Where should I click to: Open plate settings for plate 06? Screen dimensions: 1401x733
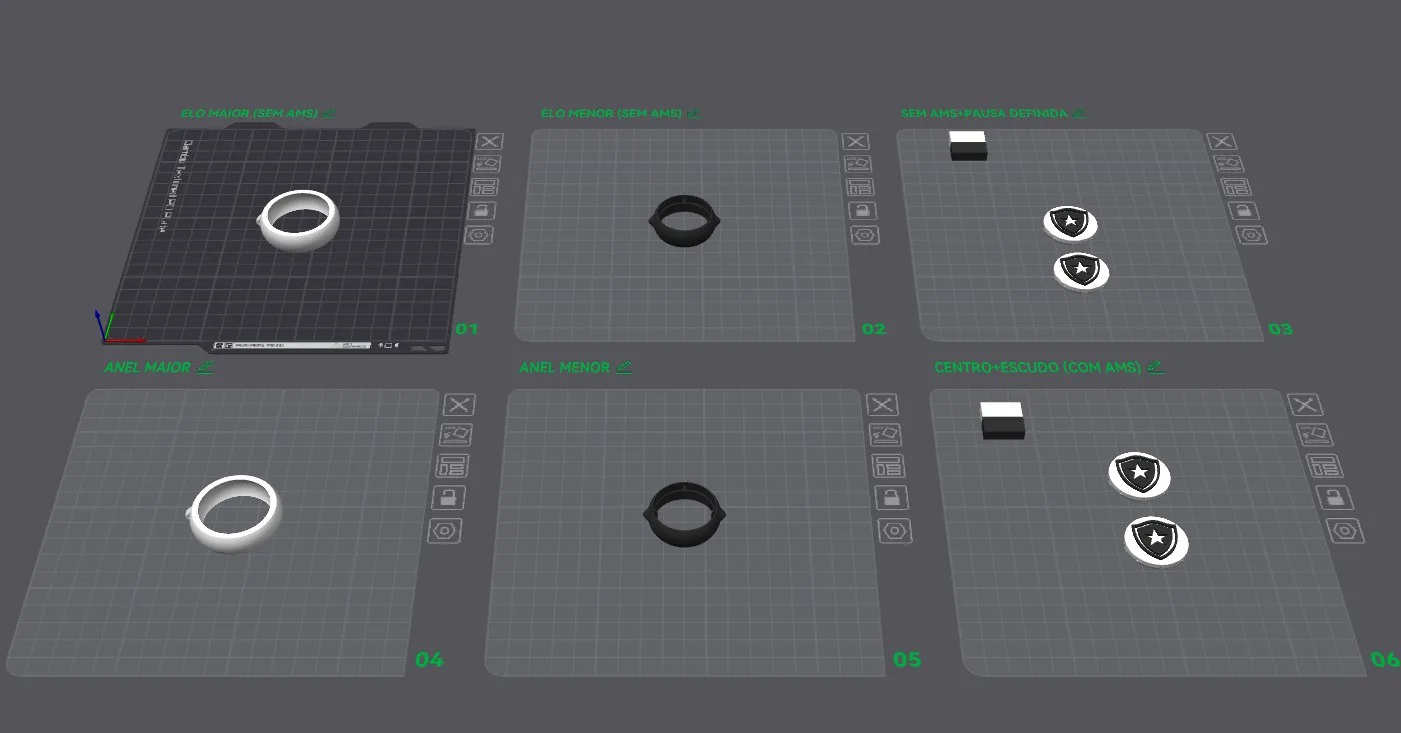pyautogui.click(x=1343, y=531)
